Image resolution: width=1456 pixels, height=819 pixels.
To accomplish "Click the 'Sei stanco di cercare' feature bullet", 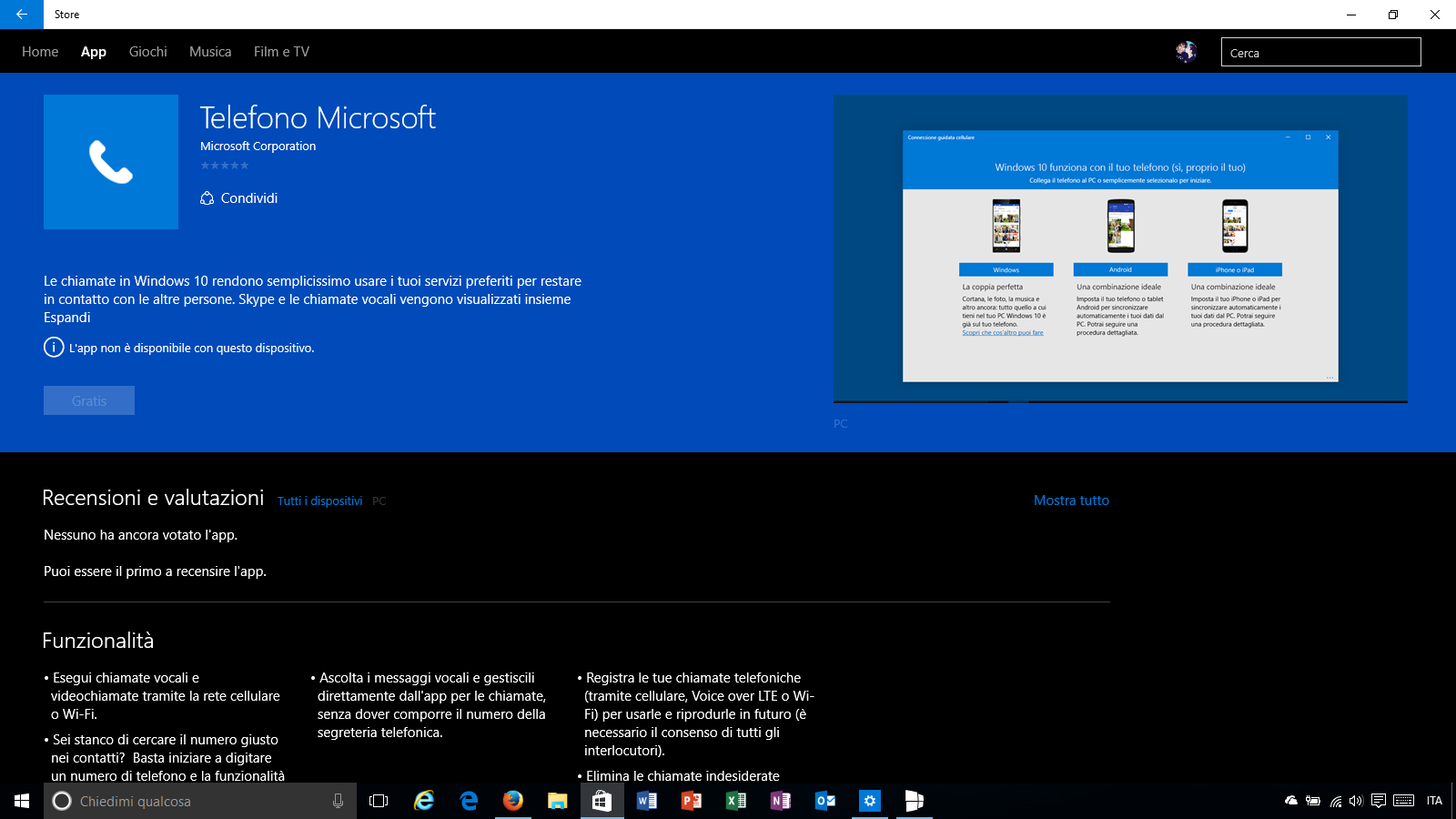I will coord(165,758).
